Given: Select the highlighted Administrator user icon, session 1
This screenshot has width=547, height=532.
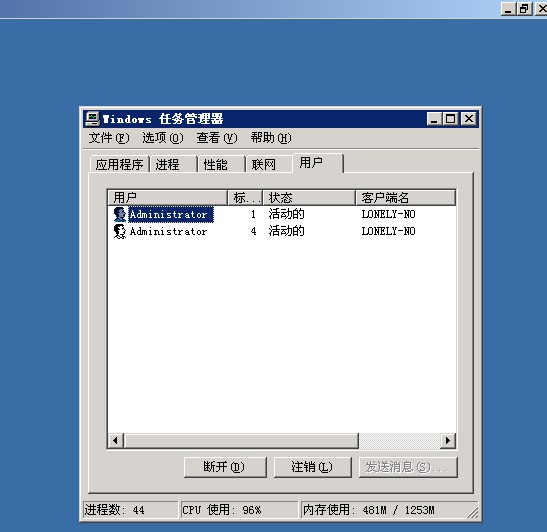Looking at the screenshot, I should pyautogui.click(x=120, y=214).
